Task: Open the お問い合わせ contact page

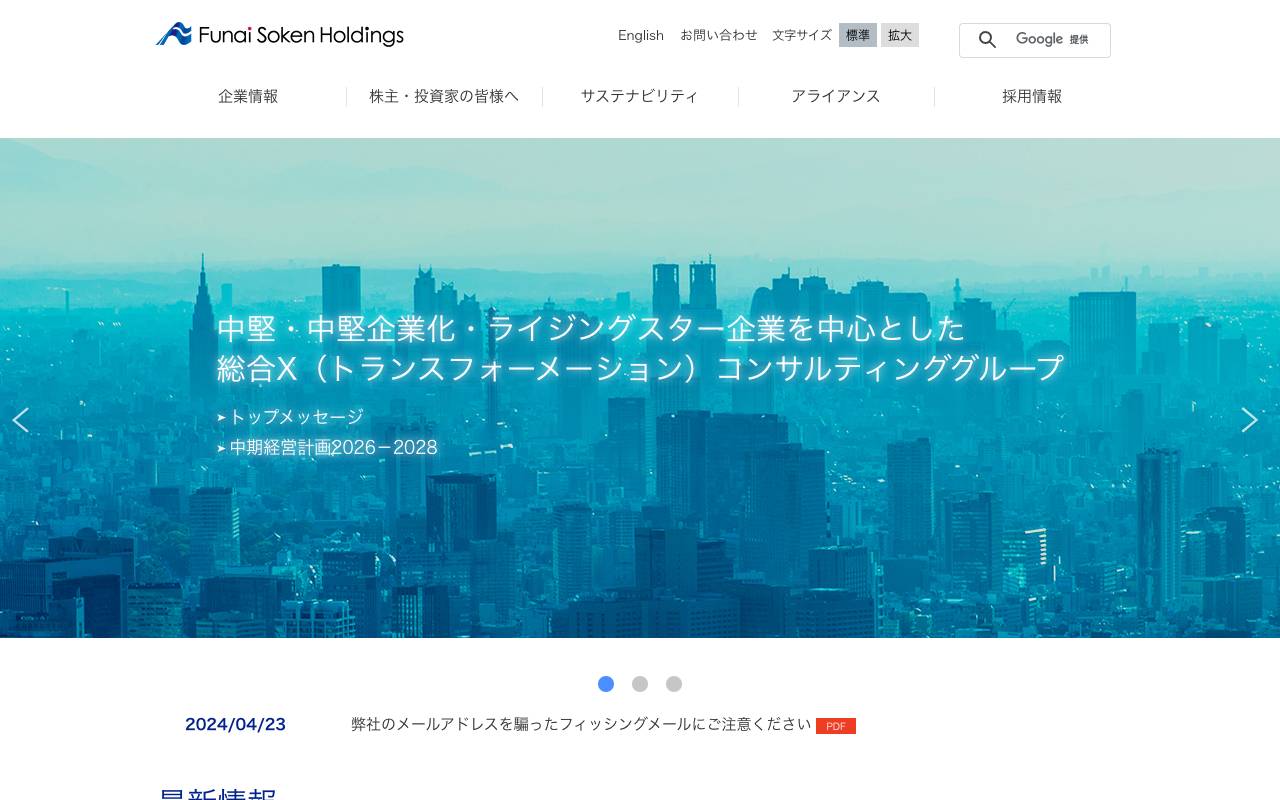Action: [719, 35]
